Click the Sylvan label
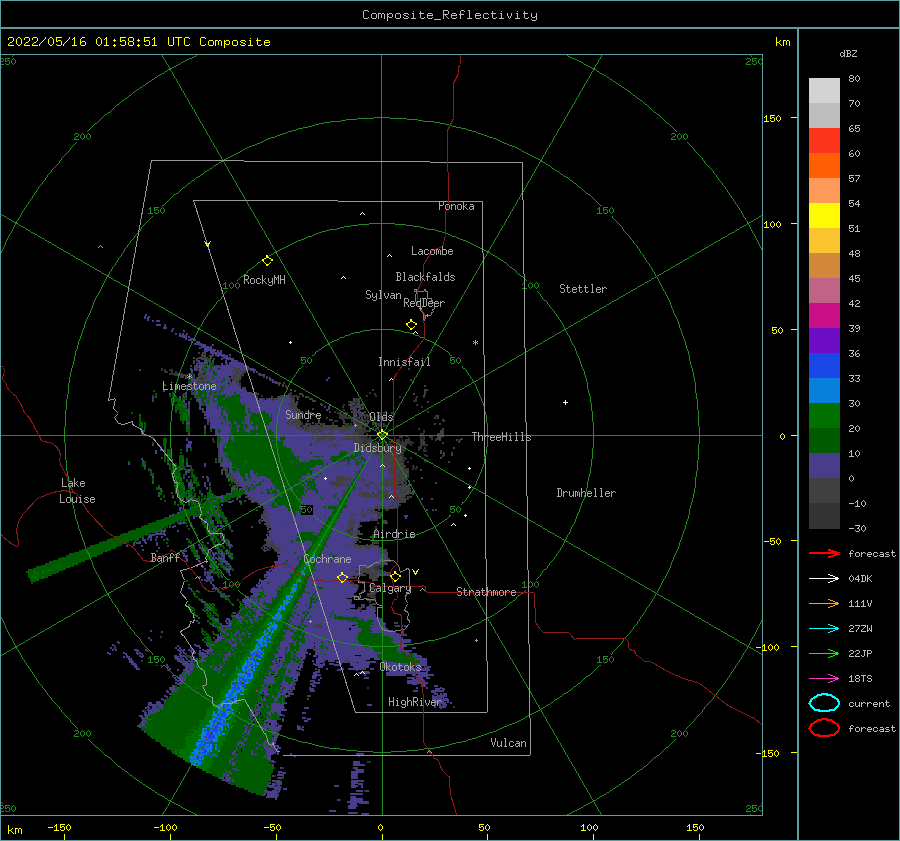Viewport: 900px width, 841px height. 383,295
